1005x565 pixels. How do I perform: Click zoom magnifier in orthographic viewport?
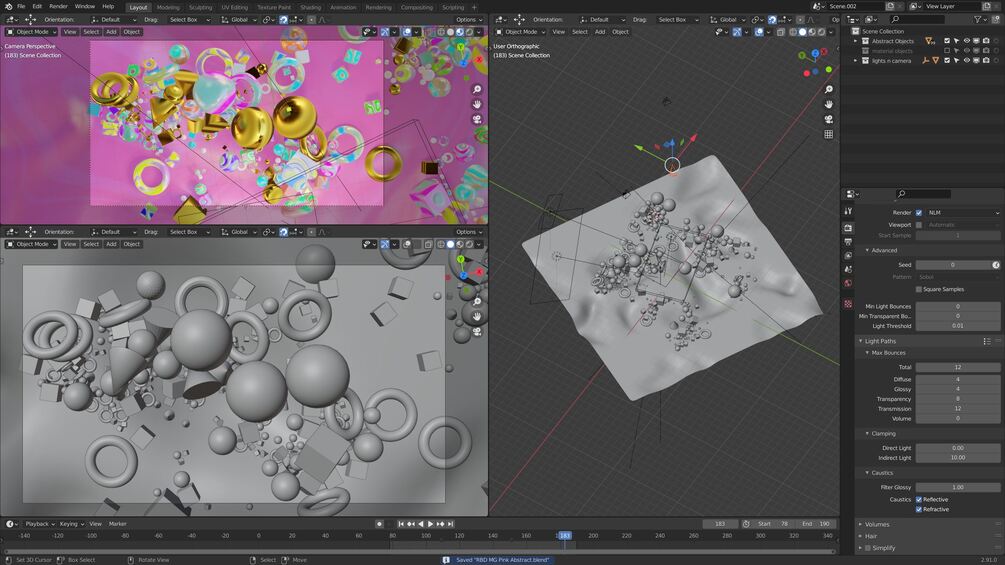pos(829,89)
